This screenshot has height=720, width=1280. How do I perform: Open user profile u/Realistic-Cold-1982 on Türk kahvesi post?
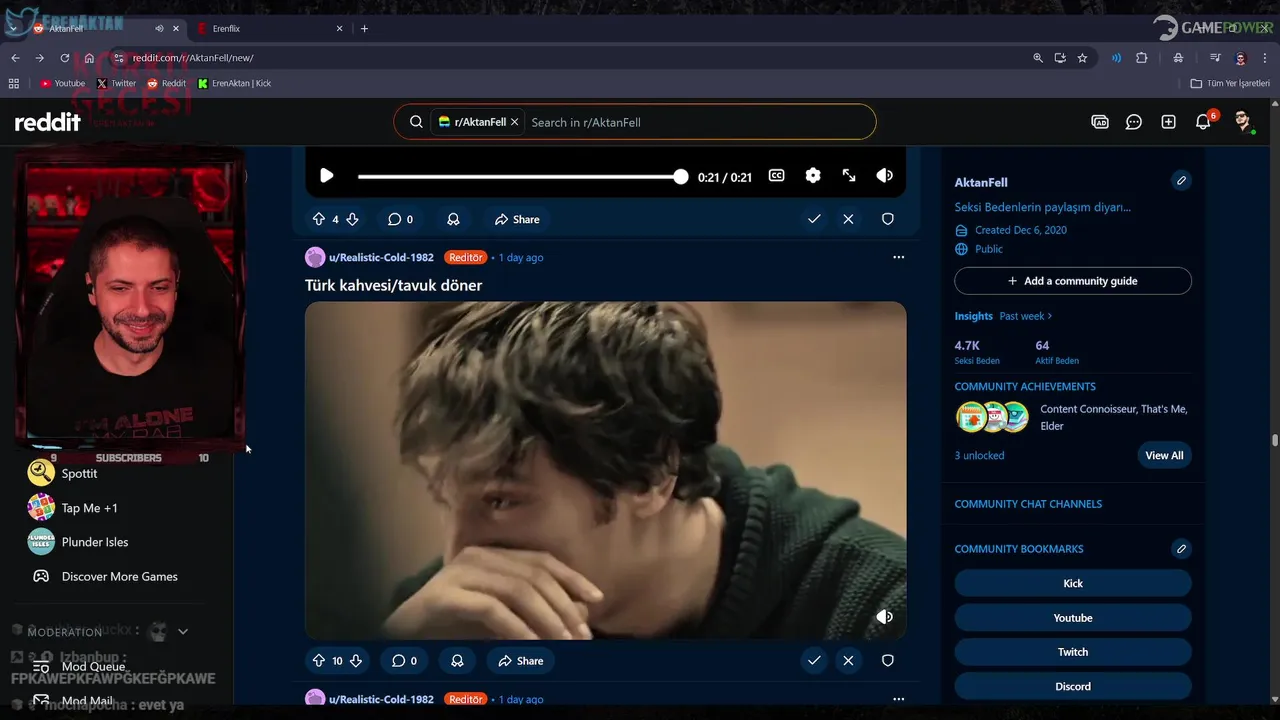(x=381, y=257)
